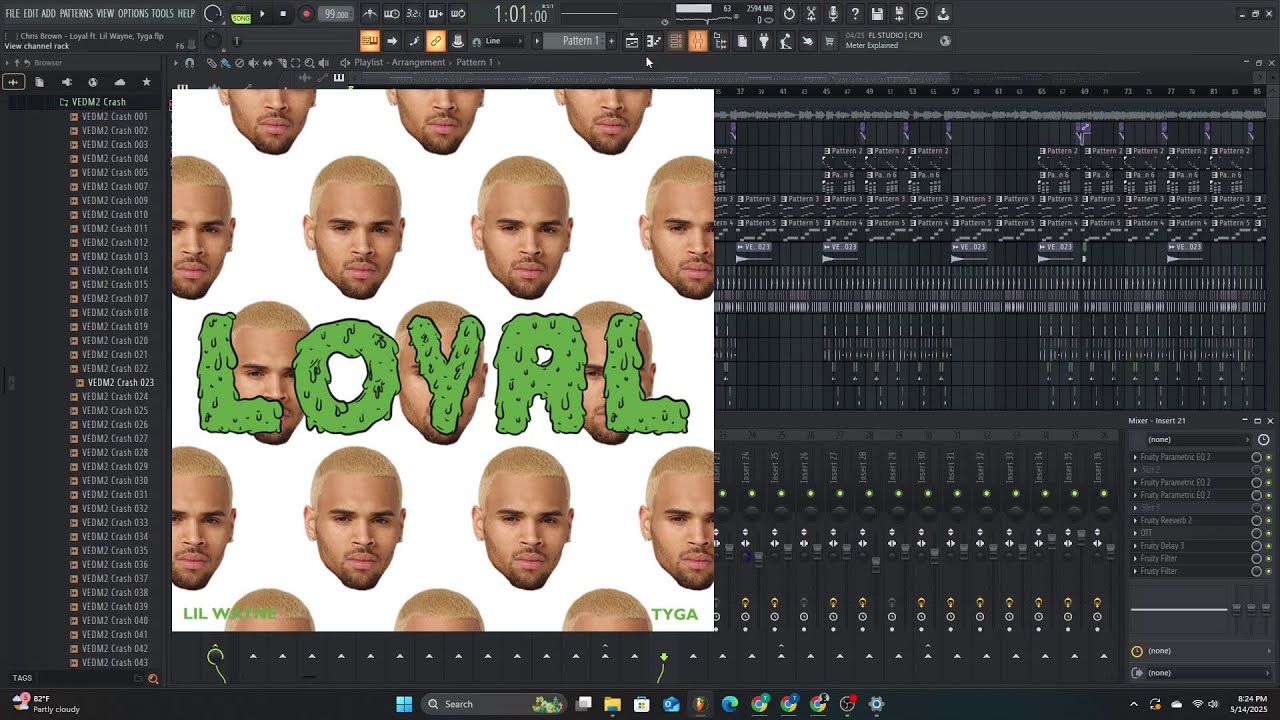Viewport: 1280px width, 720px height.
Task: Open the Channel rack view icon
Action: 675,41
